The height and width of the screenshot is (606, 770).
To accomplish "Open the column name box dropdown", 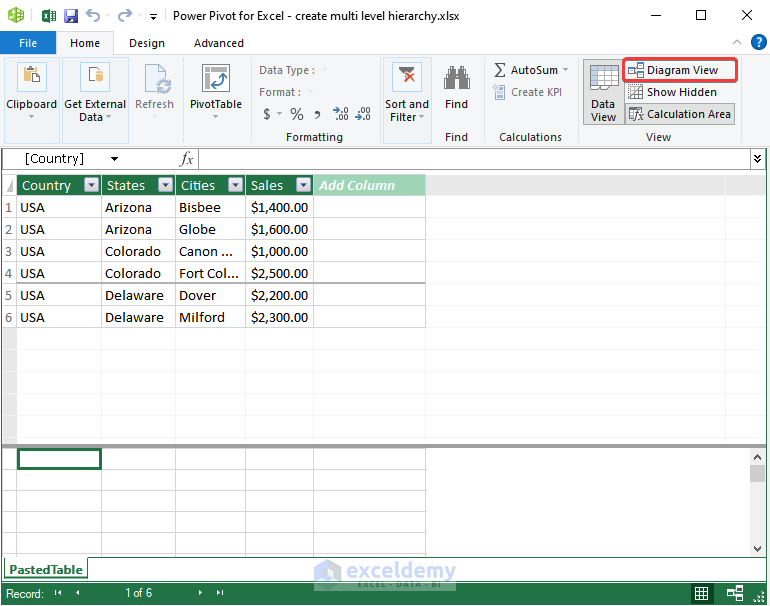I will pyautogui.click(x=114, y=159).
